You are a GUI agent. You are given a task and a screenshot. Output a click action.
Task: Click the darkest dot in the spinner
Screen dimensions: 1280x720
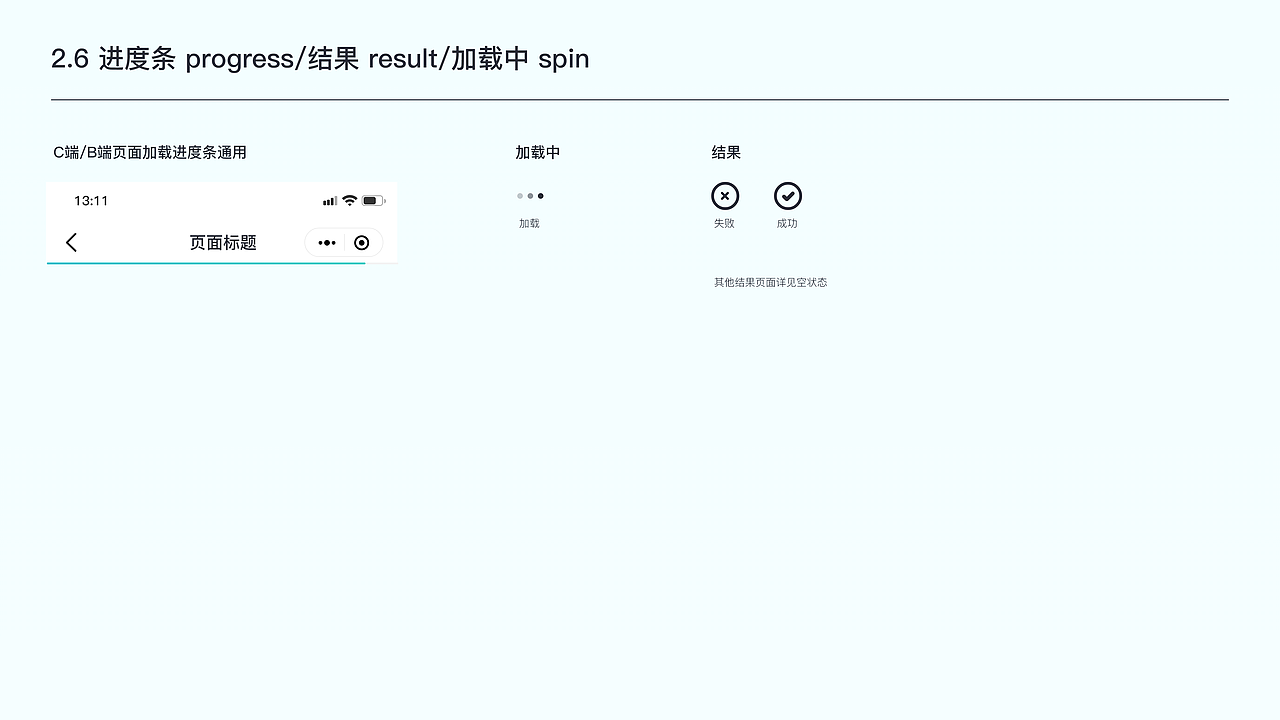(540, 196)
